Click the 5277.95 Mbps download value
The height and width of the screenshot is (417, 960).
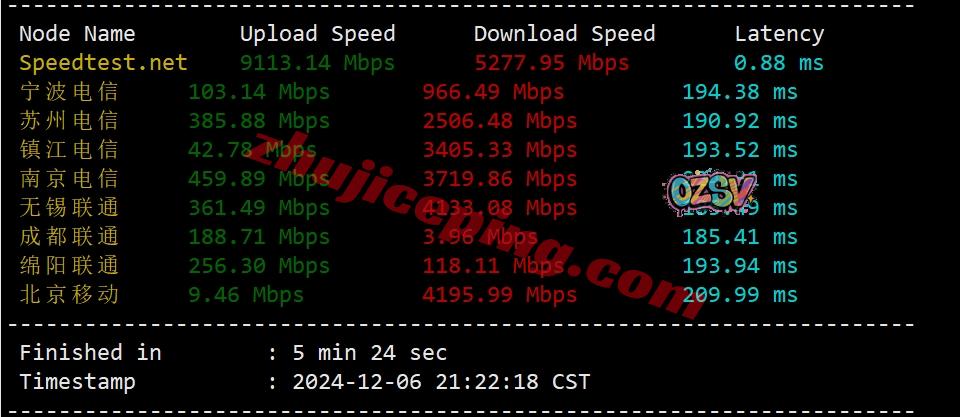[552, 62]
